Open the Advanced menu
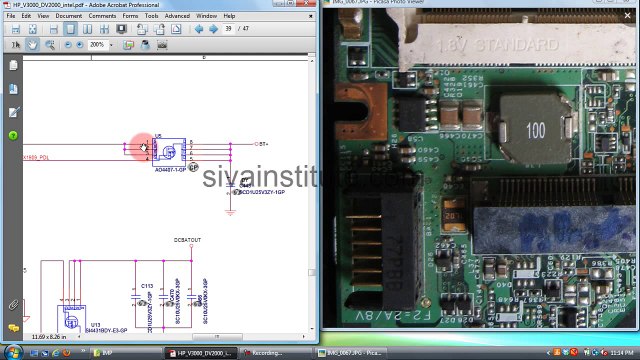 177,16
